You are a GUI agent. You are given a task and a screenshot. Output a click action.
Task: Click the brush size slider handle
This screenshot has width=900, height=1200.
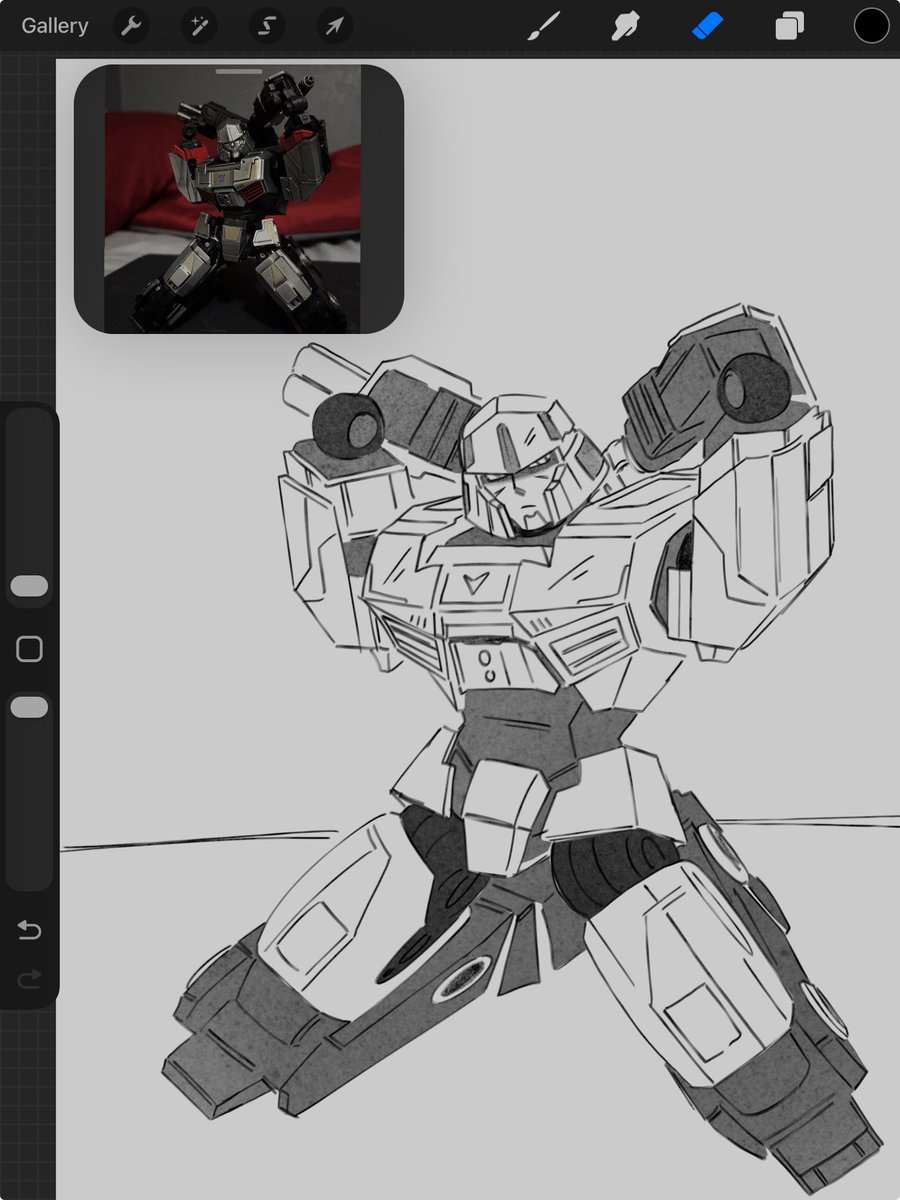(29, 586)
